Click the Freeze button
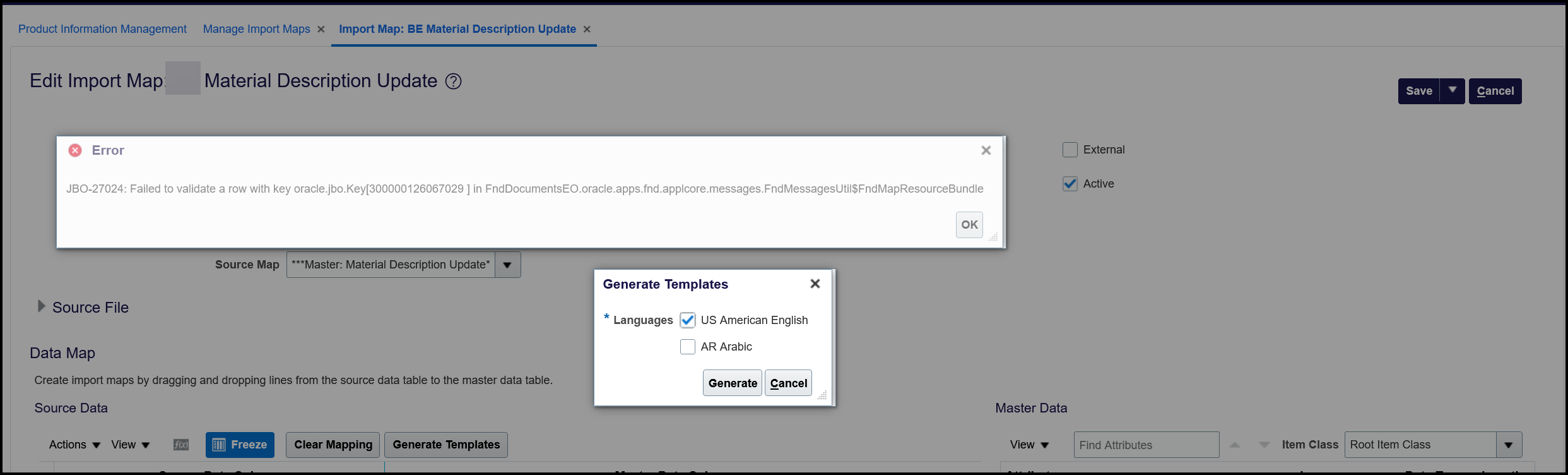 point(240,445)
